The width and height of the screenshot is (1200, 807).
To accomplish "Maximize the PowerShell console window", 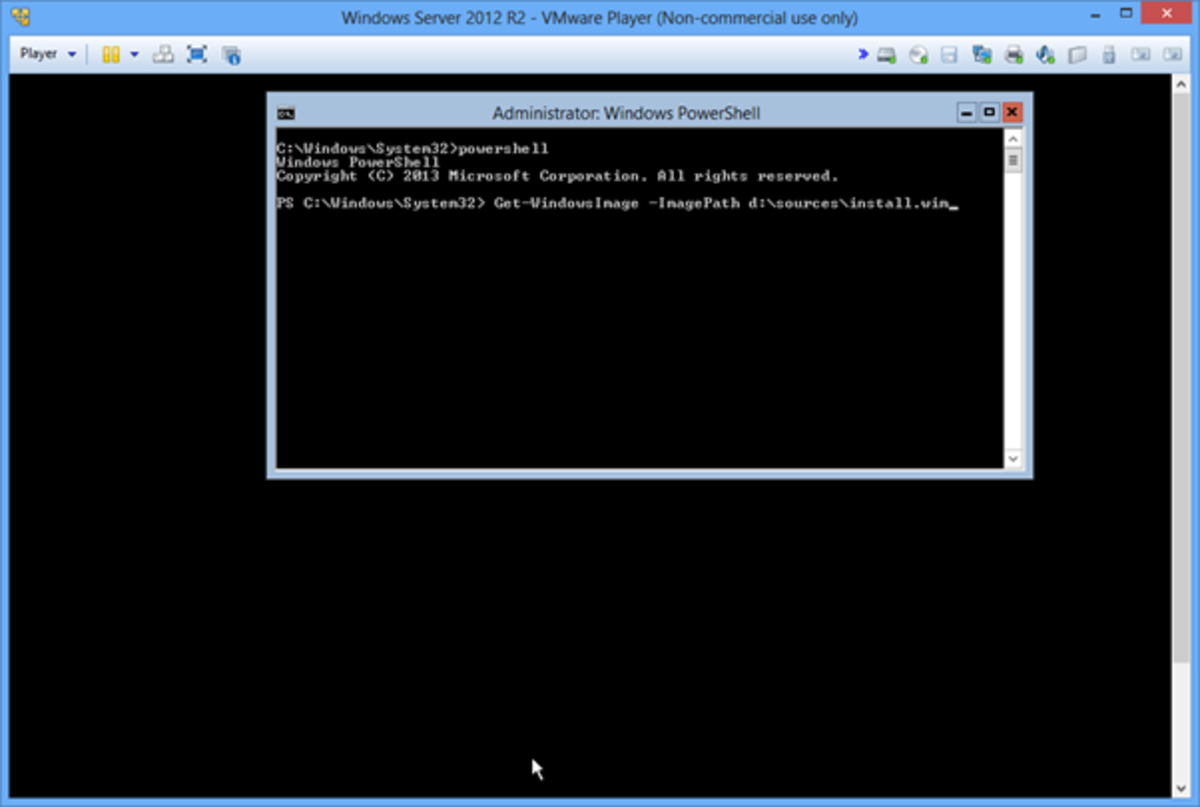I will click(x=989, y=113).
